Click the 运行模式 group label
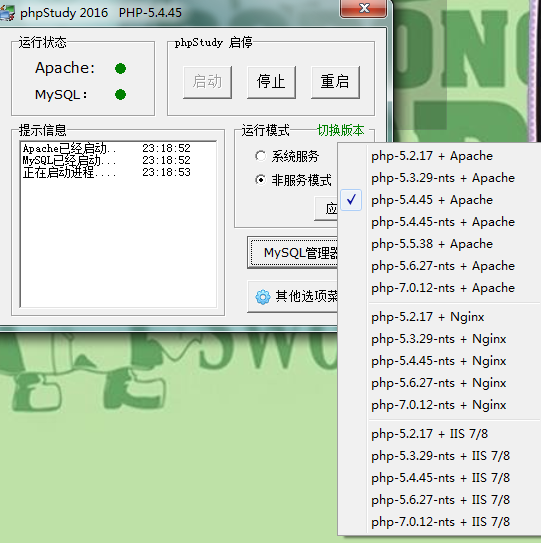This screenshot has height=543, width=541. (x=265, y=130)
